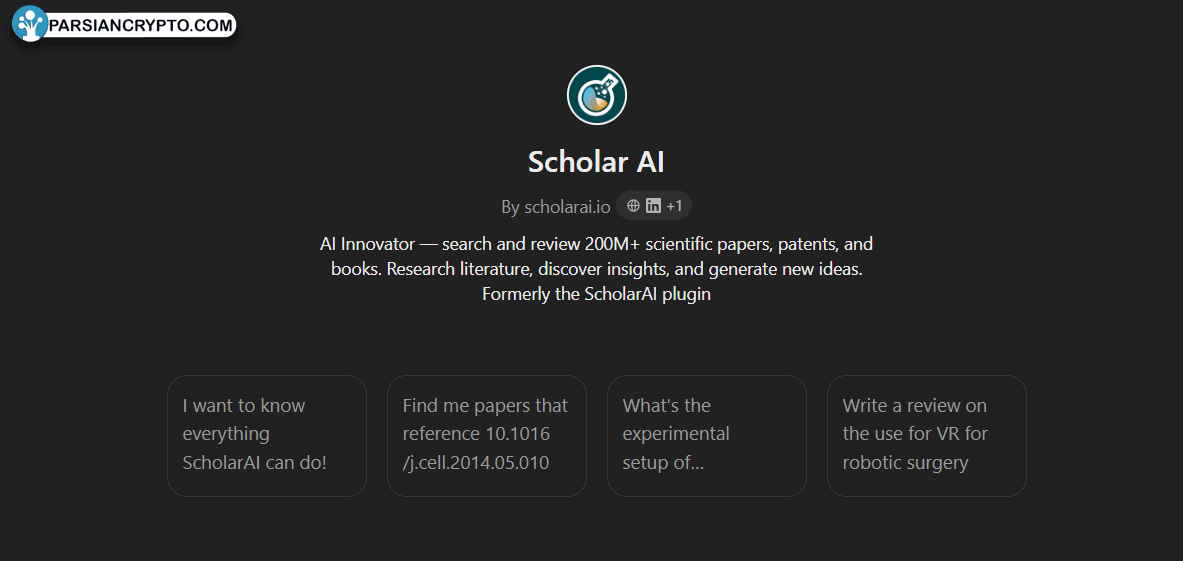
Task: Open the 'By scholarai.io' author link
Action: [555, 207]
